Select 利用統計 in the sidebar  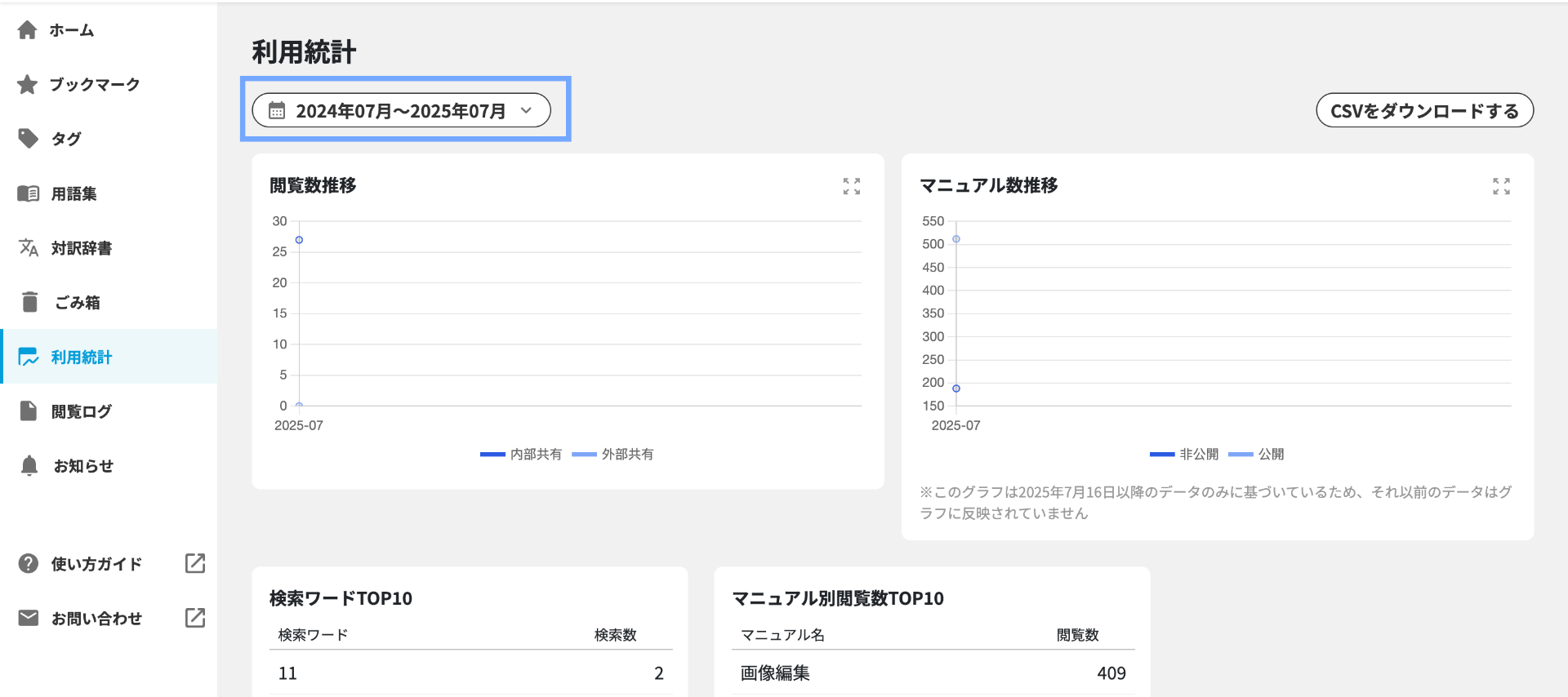click(81, 357)
